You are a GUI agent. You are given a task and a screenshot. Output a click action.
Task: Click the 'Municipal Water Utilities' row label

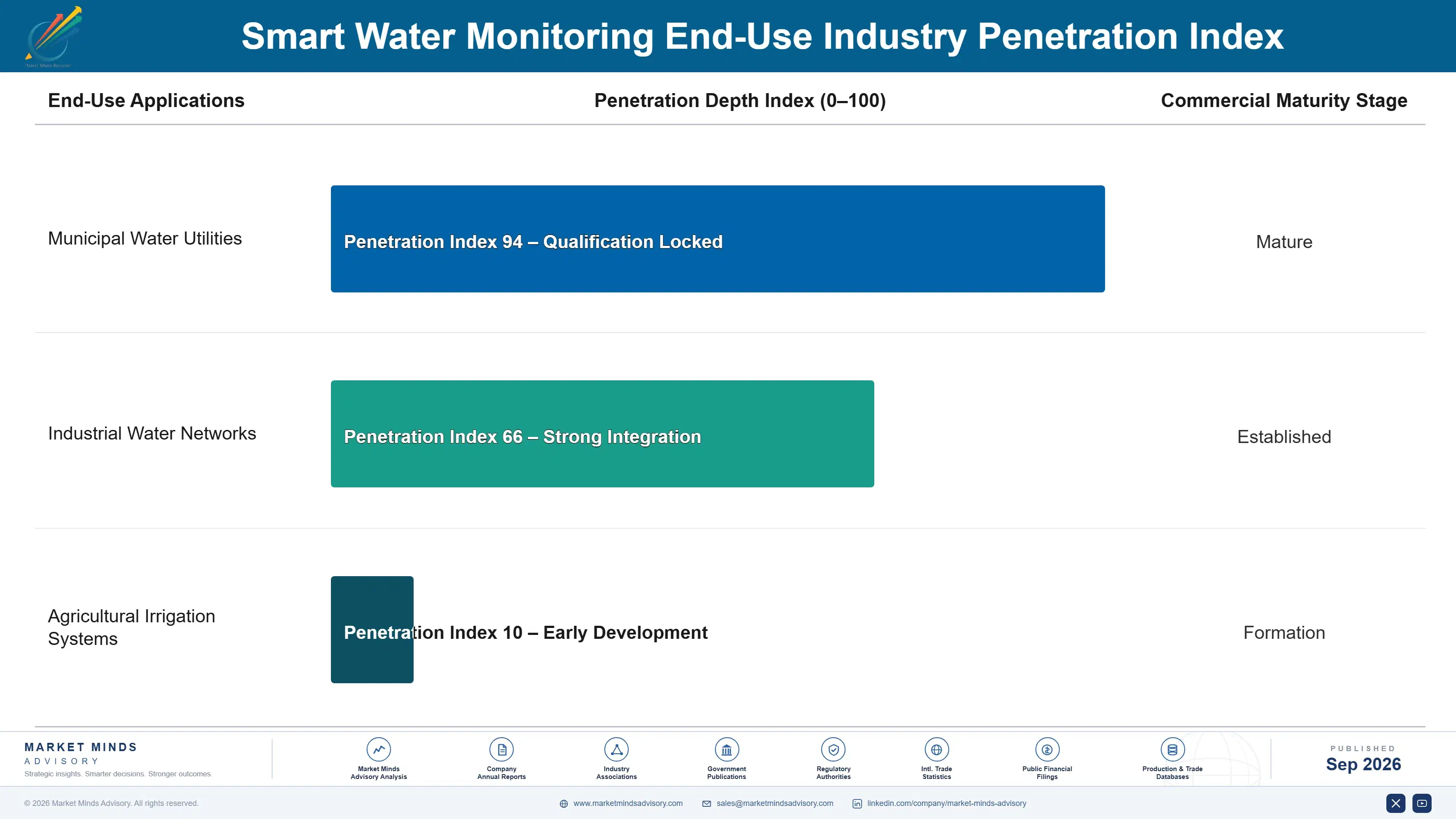[x=145, y=238]
